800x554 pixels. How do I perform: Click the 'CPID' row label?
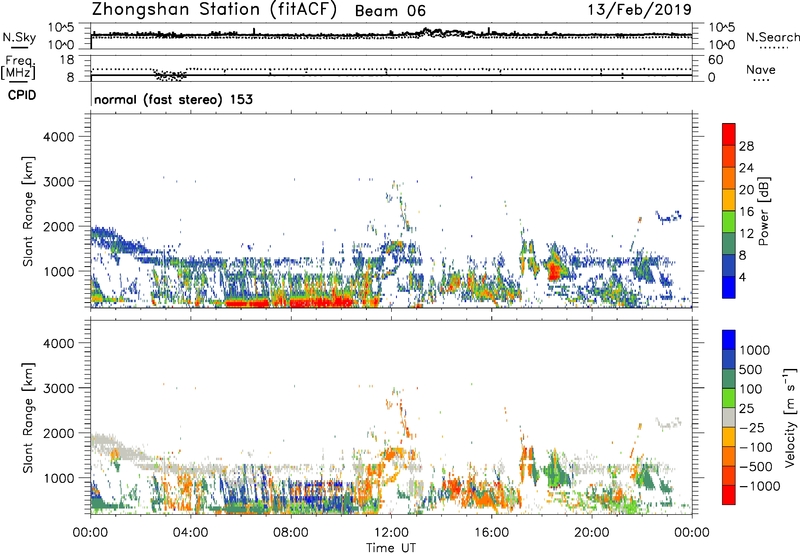coord(21,95)
